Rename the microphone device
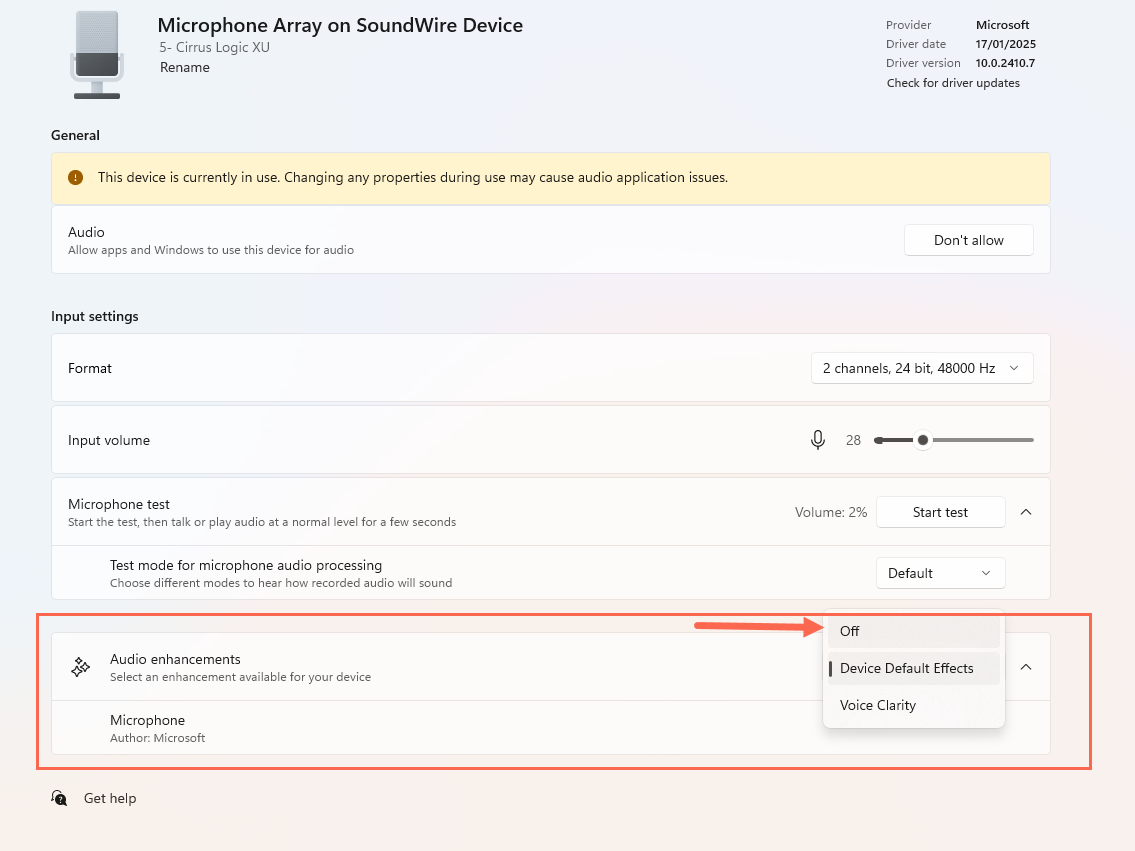The image size is (1135, 851). 185,67
